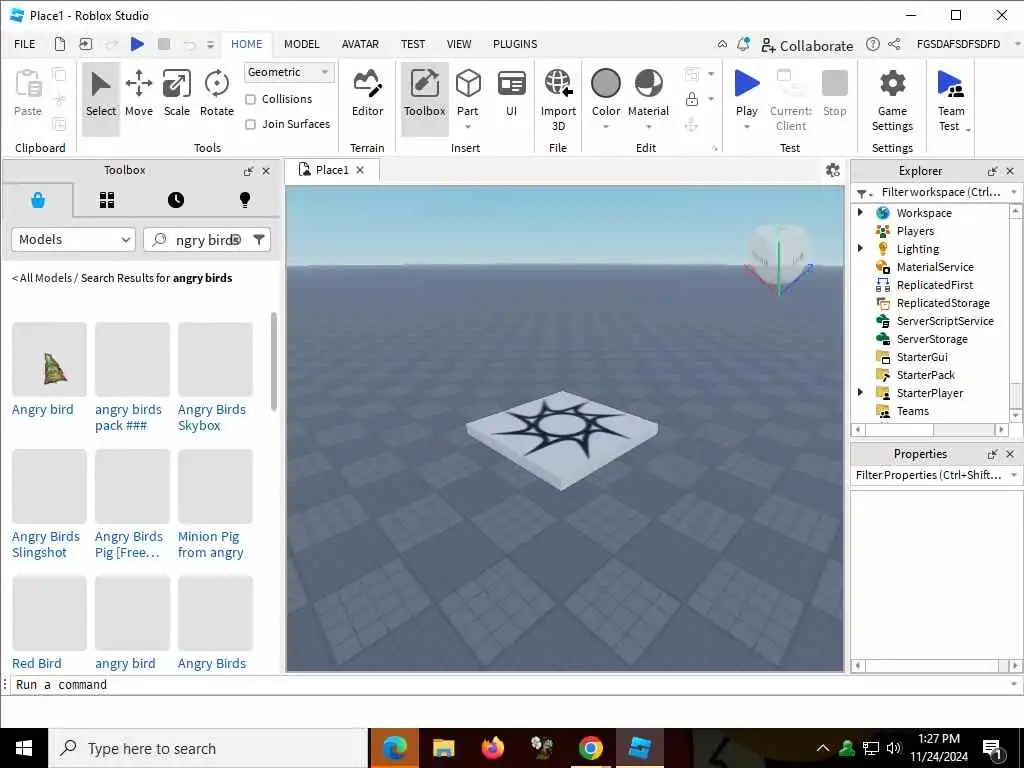Click new file icon in quick access
The width and height of the screenshot is (1024, 768).
pyautogui.click(x=59, y=44)
